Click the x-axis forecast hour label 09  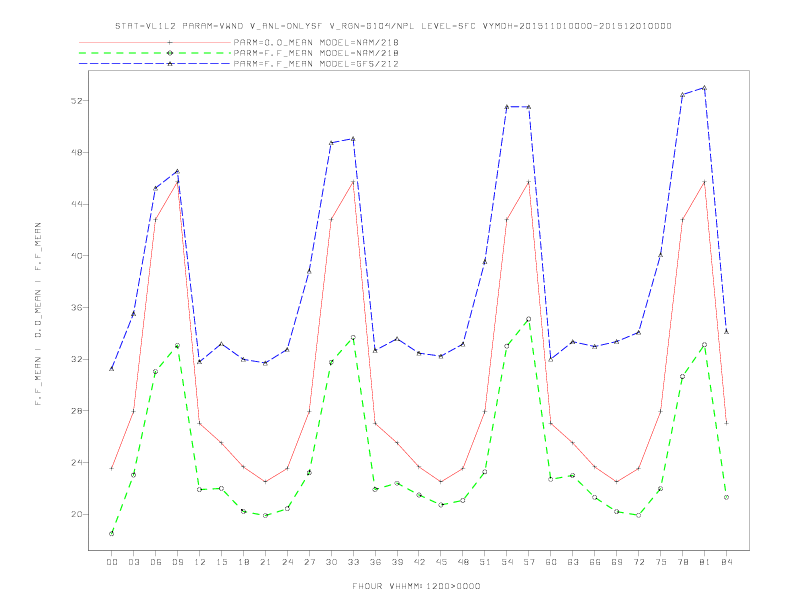[x=177, y=562]
